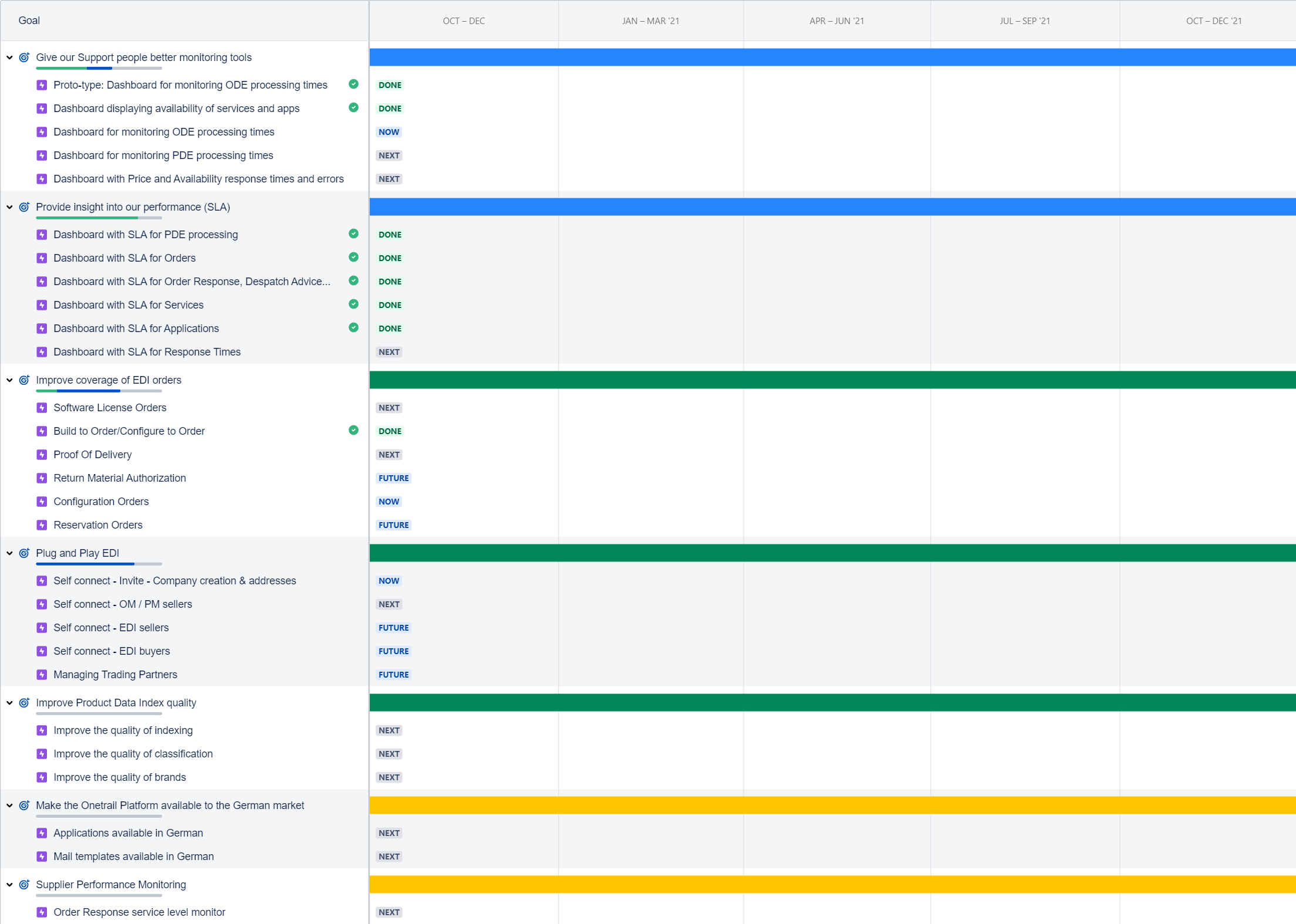Click green done checkmark for Dashboard with SLA for Orders

[x=353, y=257]
